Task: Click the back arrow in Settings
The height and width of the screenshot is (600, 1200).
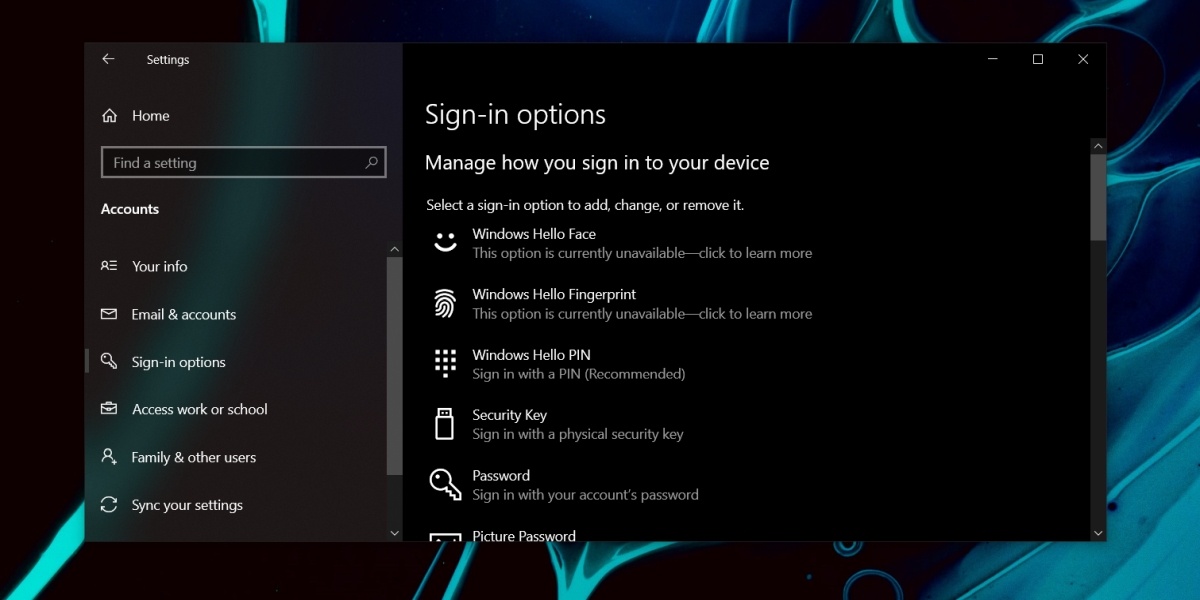Action: (108, 59)
